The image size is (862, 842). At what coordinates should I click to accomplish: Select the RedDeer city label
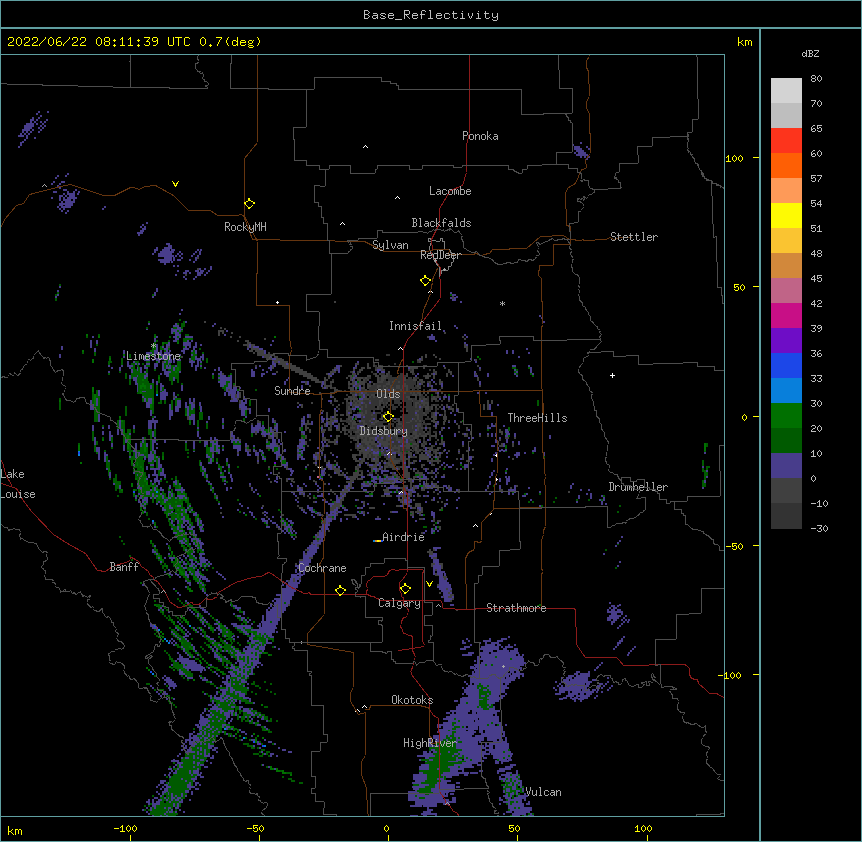pos(440,255)
